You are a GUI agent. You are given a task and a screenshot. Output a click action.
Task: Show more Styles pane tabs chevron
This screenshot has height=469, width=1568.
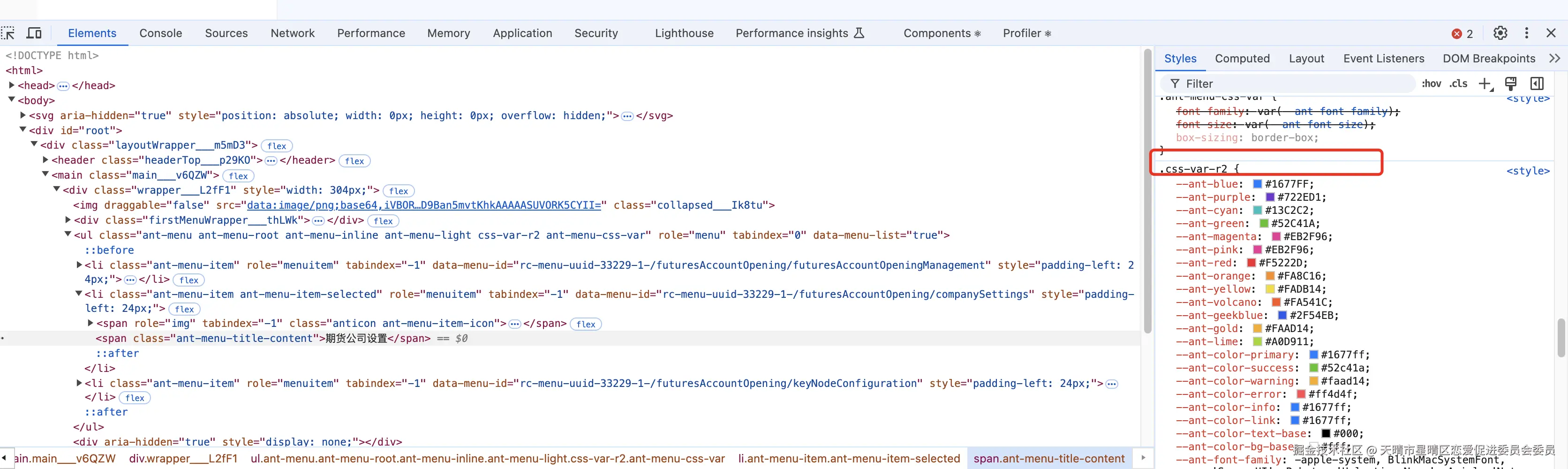click(x=1554, y=59)
